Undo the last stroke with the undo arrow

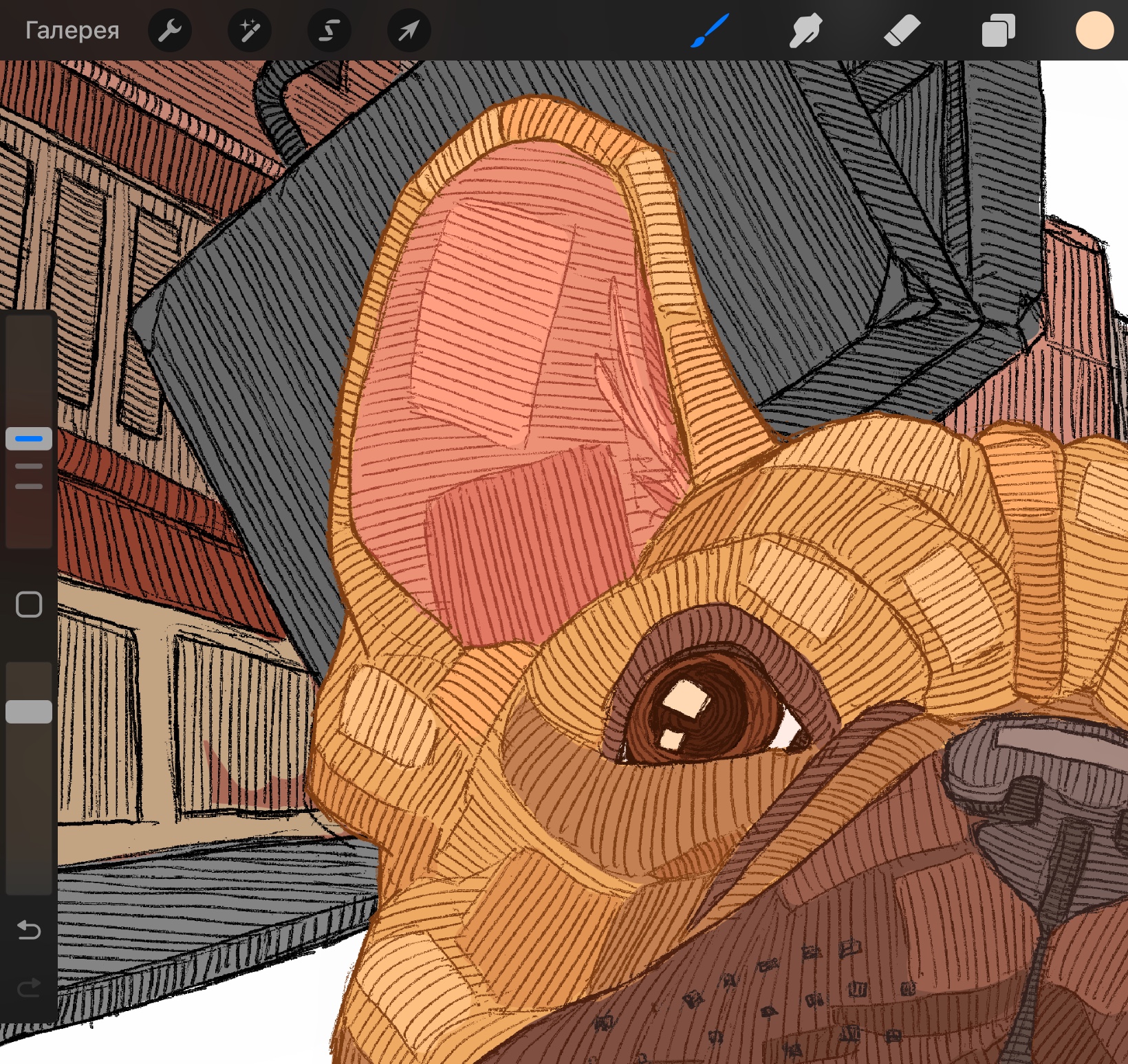[x=29, y=931]
